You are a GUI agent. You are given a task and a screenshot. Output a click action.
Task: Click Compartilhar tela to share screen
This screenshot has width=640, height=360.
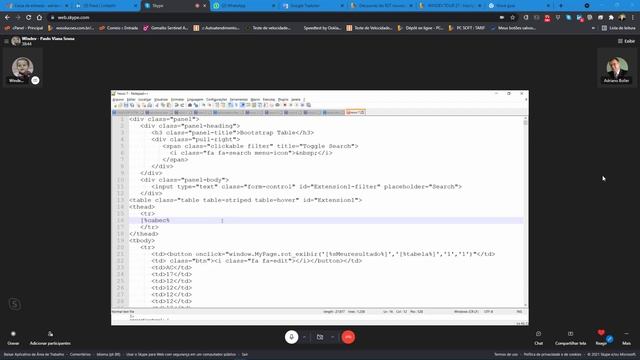coord(571,338)
